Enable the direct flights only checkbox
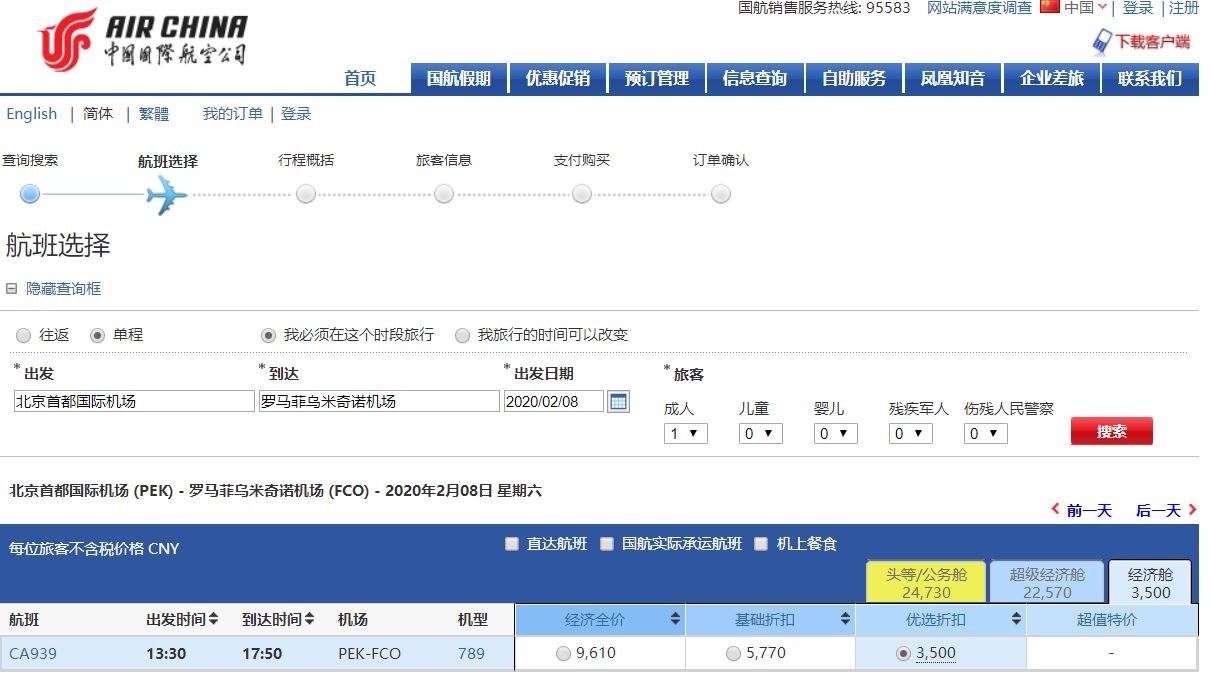 click(x=512, y=544)
